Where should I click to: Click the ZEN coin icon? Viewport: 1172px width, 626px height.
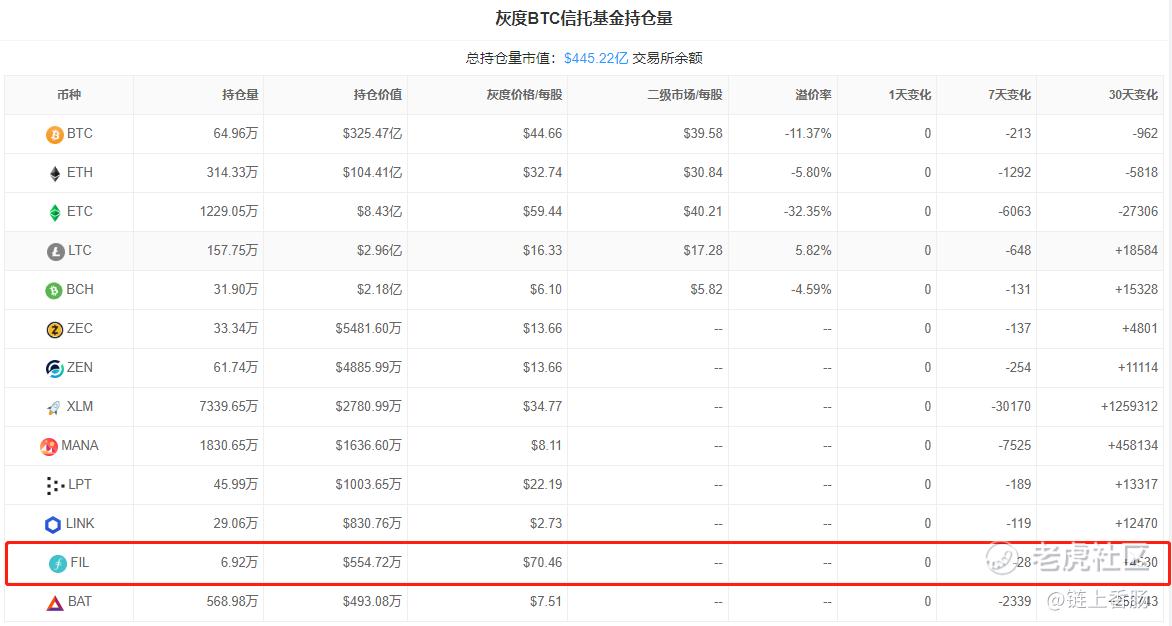(55, 368)
